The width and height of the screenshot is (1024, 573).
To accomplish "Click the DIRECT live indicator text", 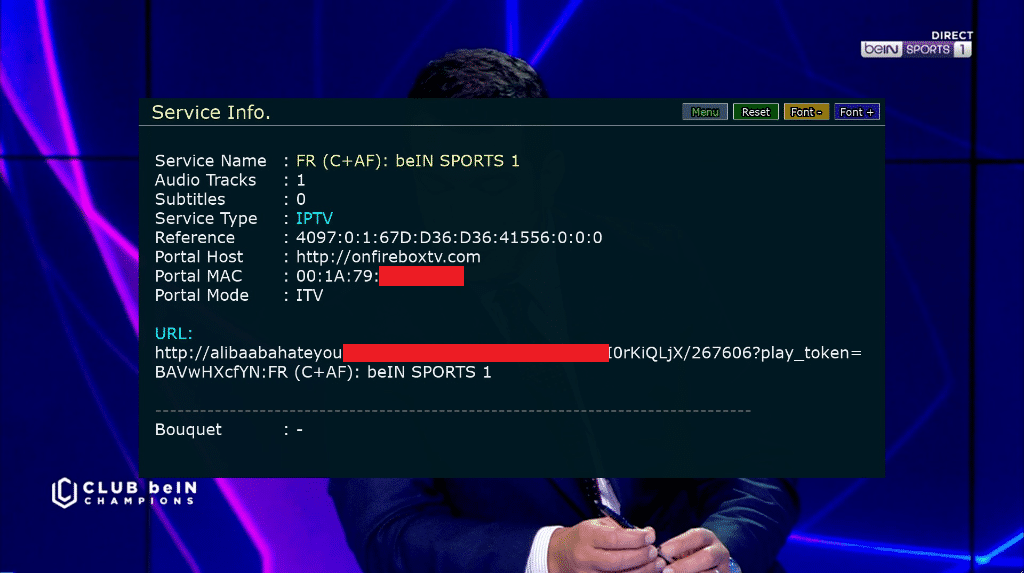I will tap(952, 35).
